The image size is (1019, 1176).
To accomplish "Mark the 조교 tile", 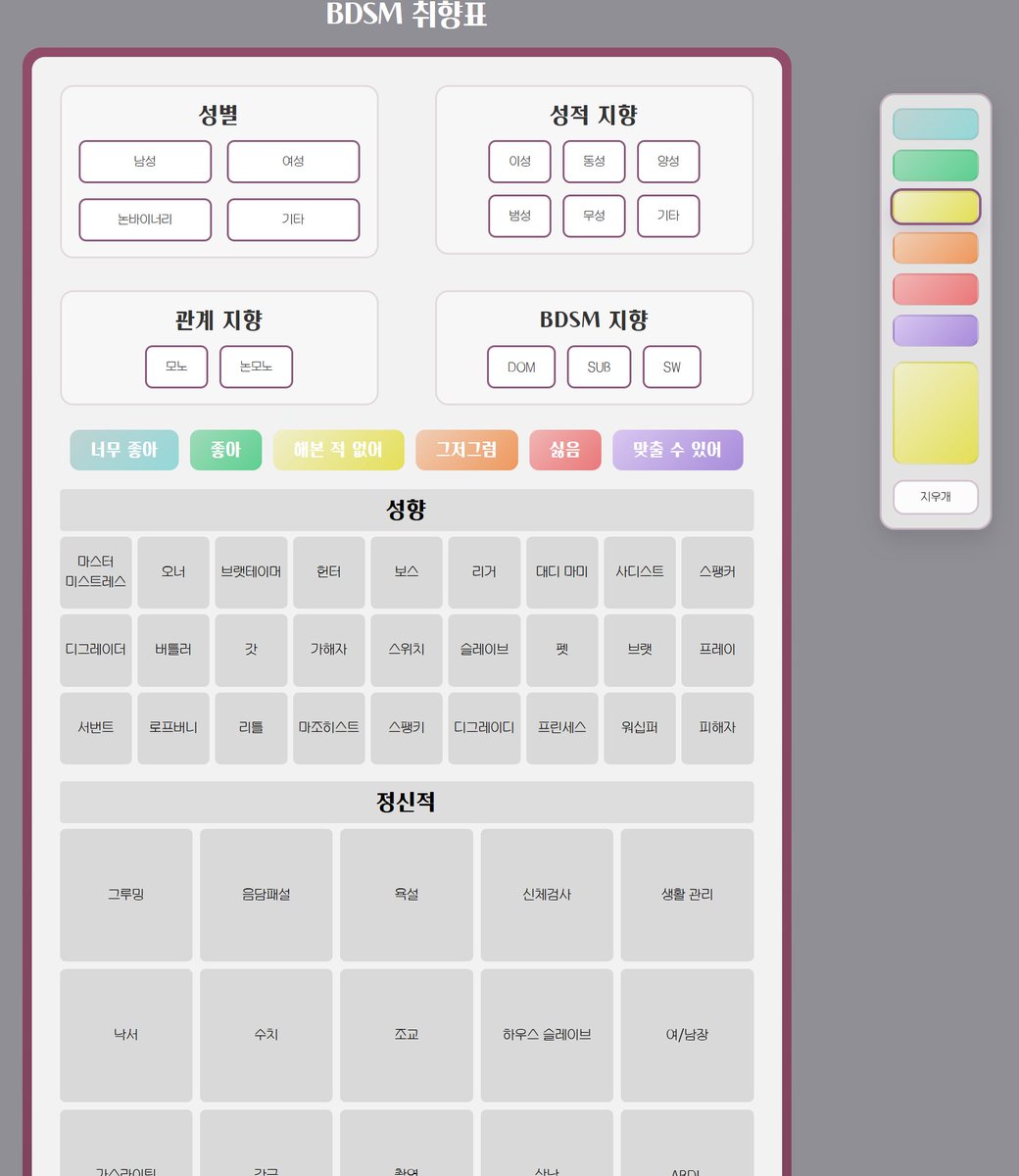I will [x=407, y=1036].
